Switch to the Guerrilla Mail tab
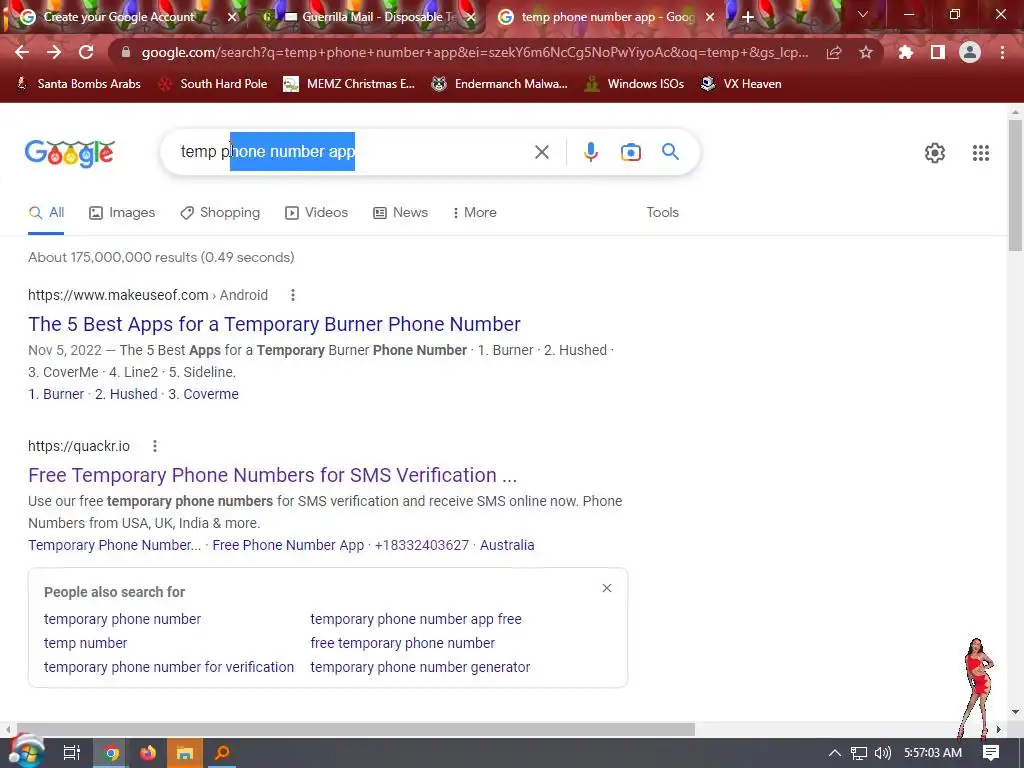The height and width of the screenshot is (768, 1024). [370, 18]
